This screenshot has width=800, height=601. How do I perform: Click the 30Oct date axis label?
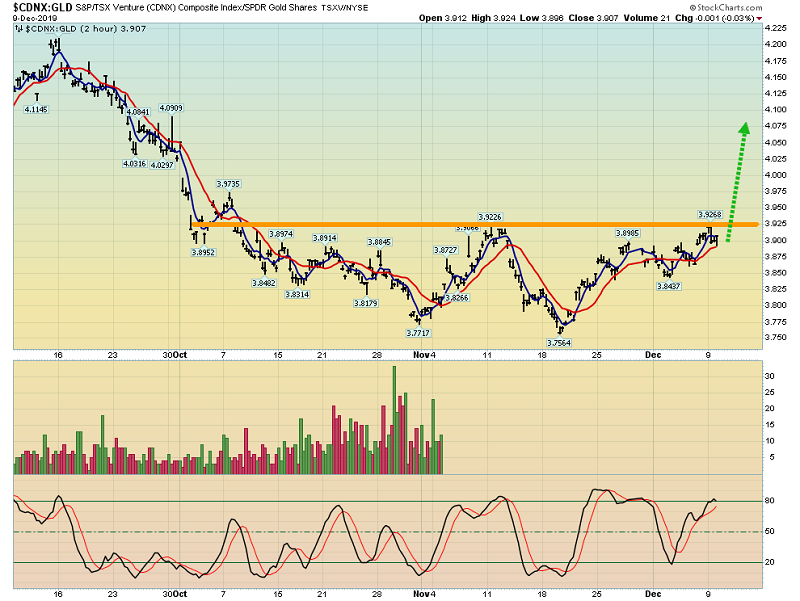(x=176, y=354)
